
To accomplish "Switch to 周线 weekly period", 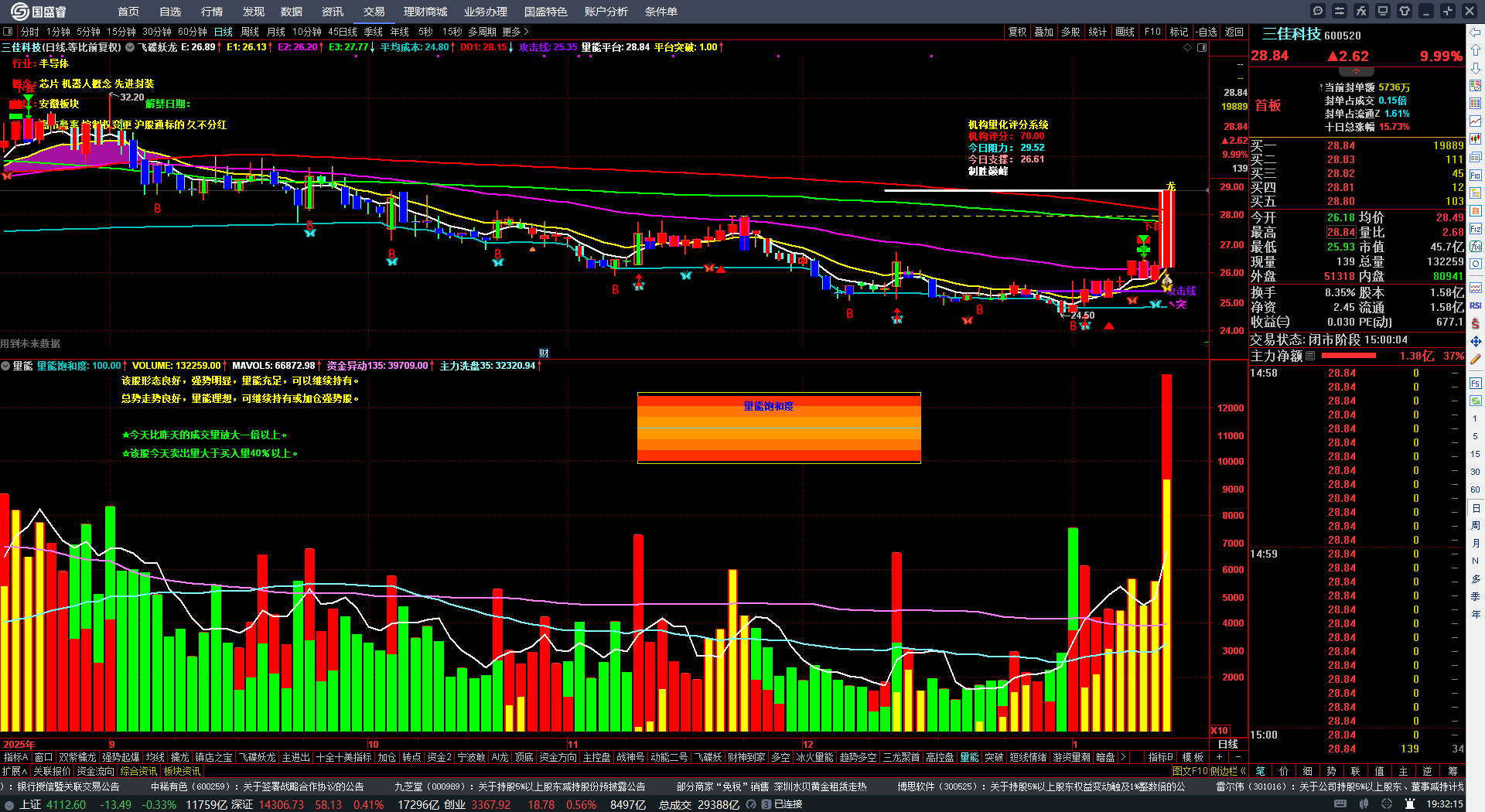I will pos(250,32).
